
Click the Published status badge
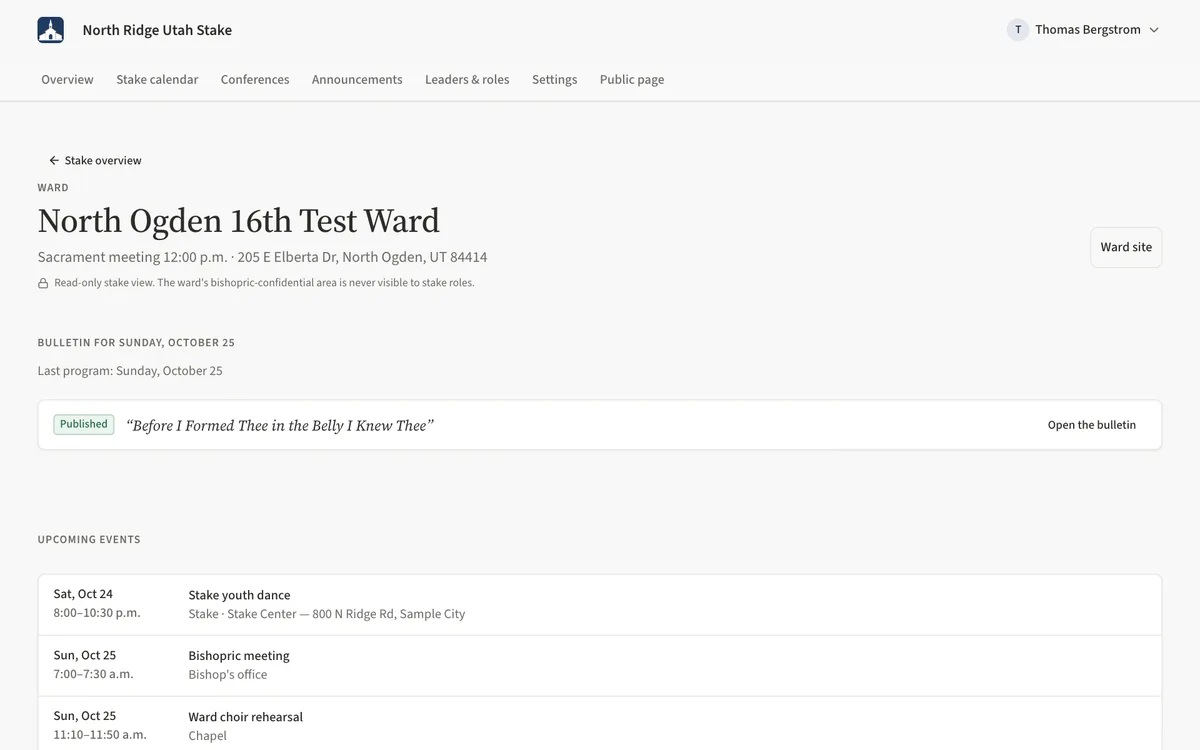point(84,424)
